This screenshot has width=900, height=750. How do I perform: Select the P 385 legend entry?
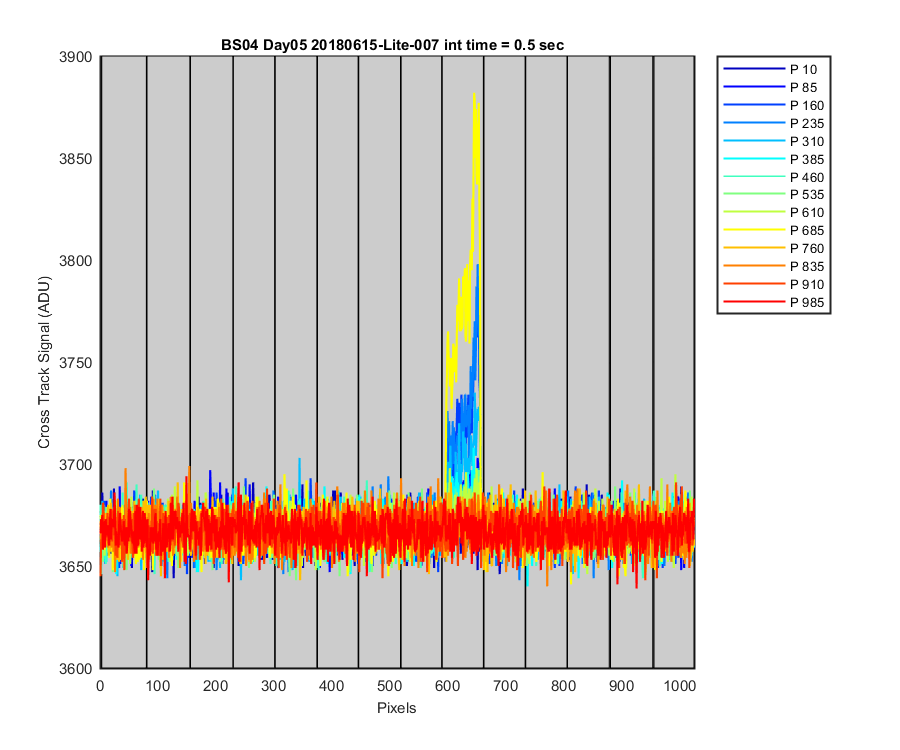(774, 159)
